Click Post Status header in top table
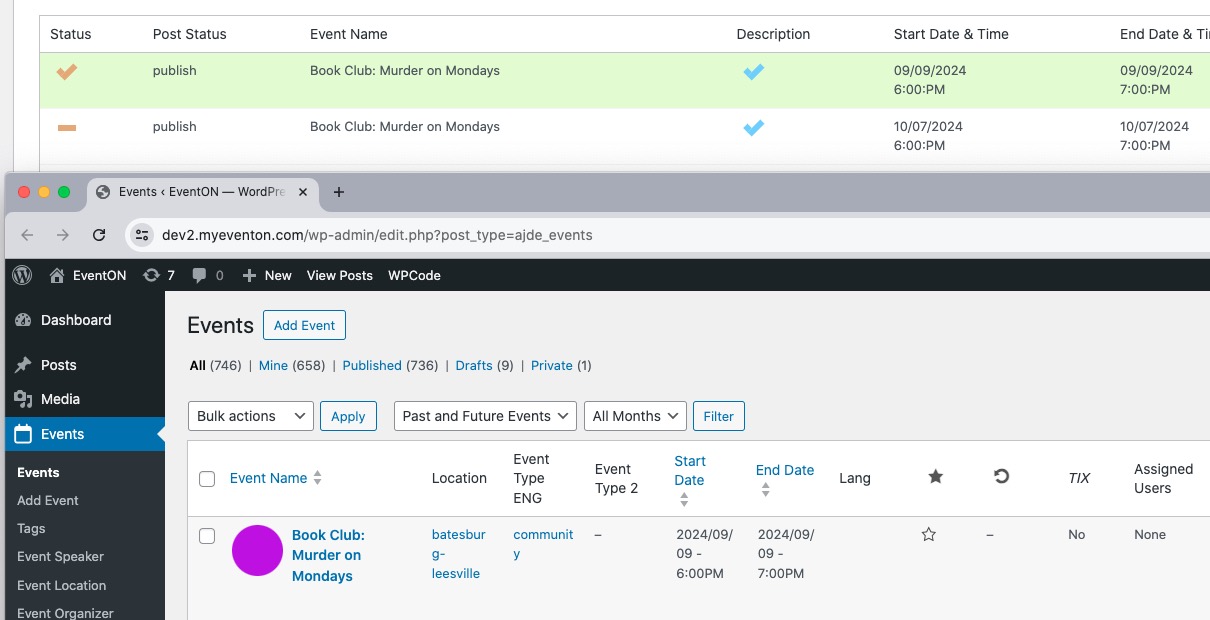The image size is (1210, 620). (x=190, y=34)
